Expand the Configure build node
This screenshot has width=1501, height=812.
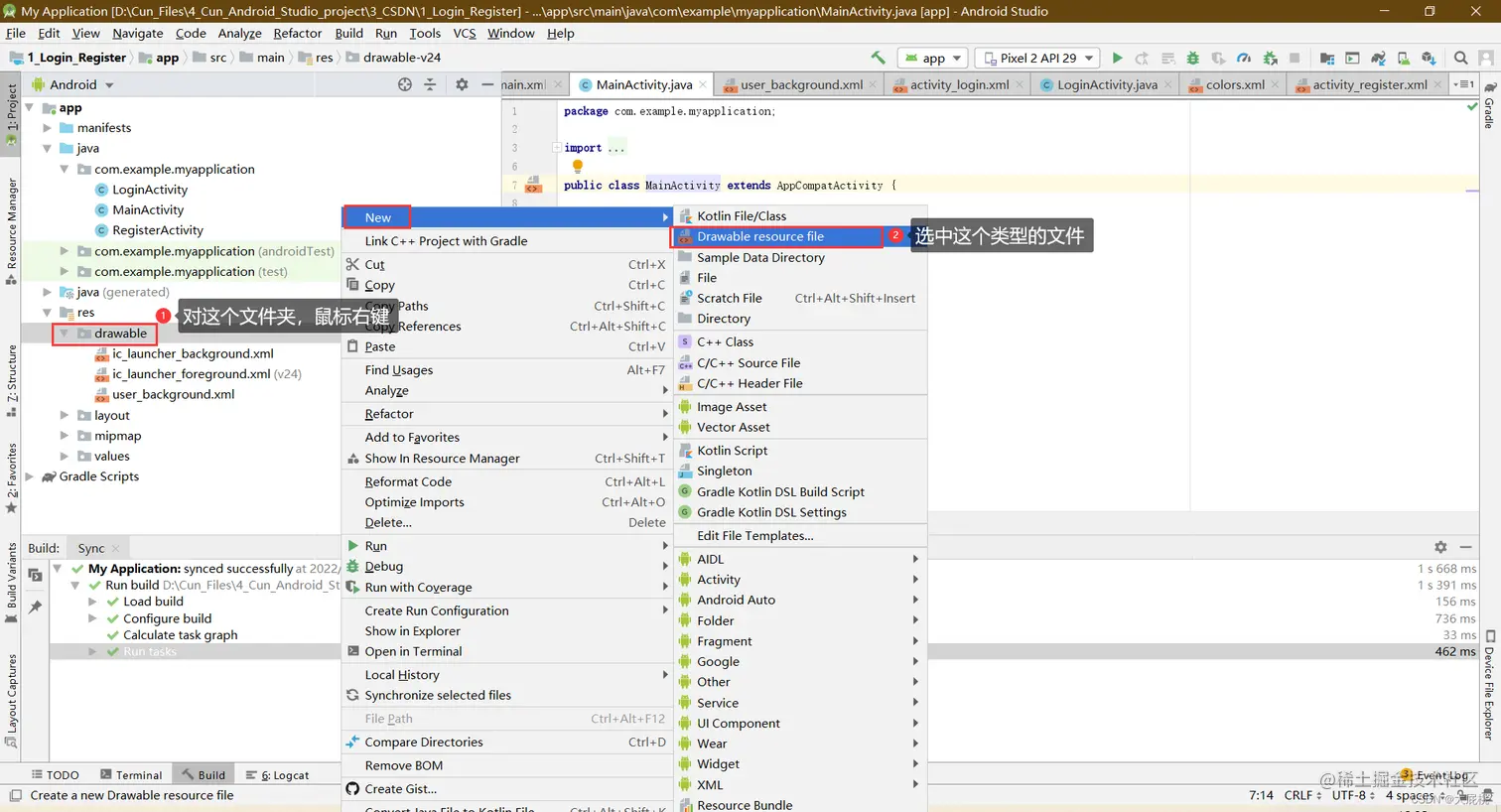pos(93,618)
